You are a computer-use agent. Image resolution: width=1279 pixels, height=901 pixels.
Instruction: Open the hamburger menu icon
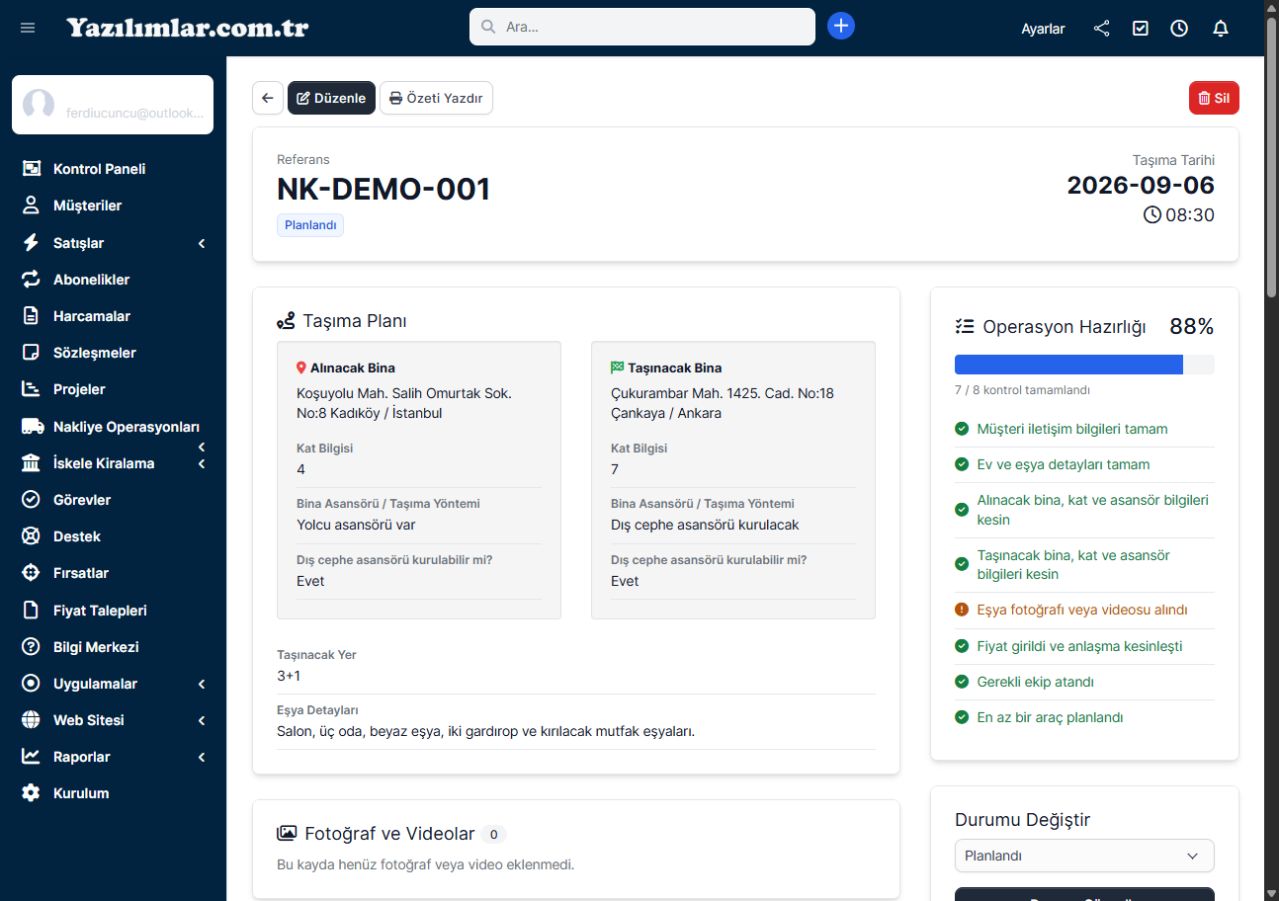coord(28,28)
